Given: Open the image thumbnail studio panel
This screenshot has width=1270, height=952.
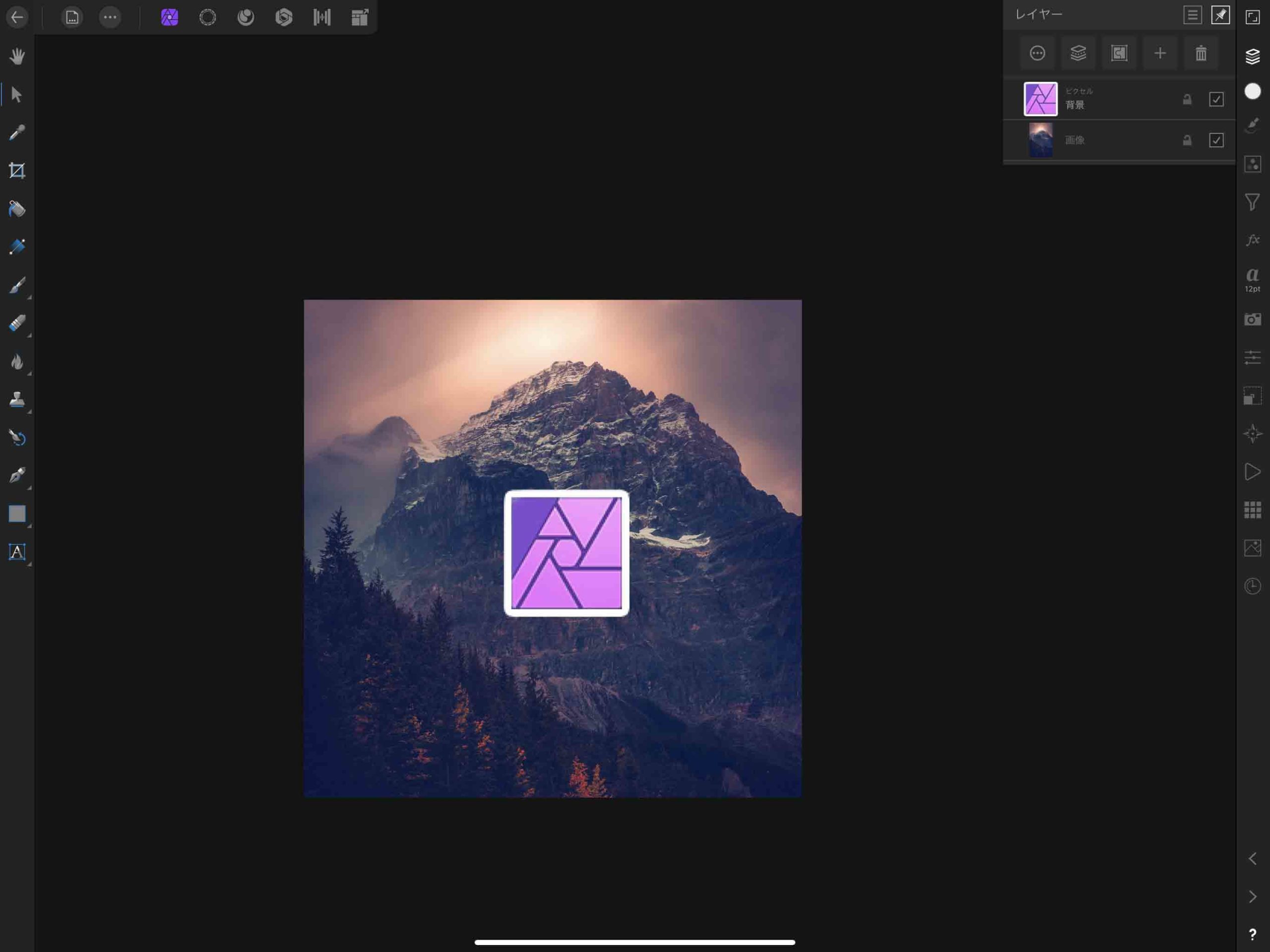Looking at the screenshot, I should (x=1252, y=548).
